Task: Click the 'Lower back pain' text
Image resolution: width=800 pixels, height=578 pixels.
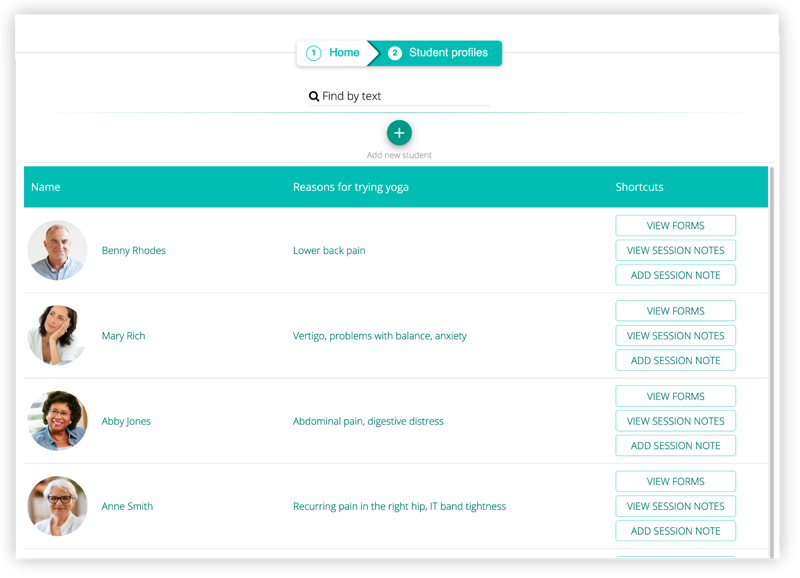Action: pos(329,250)
